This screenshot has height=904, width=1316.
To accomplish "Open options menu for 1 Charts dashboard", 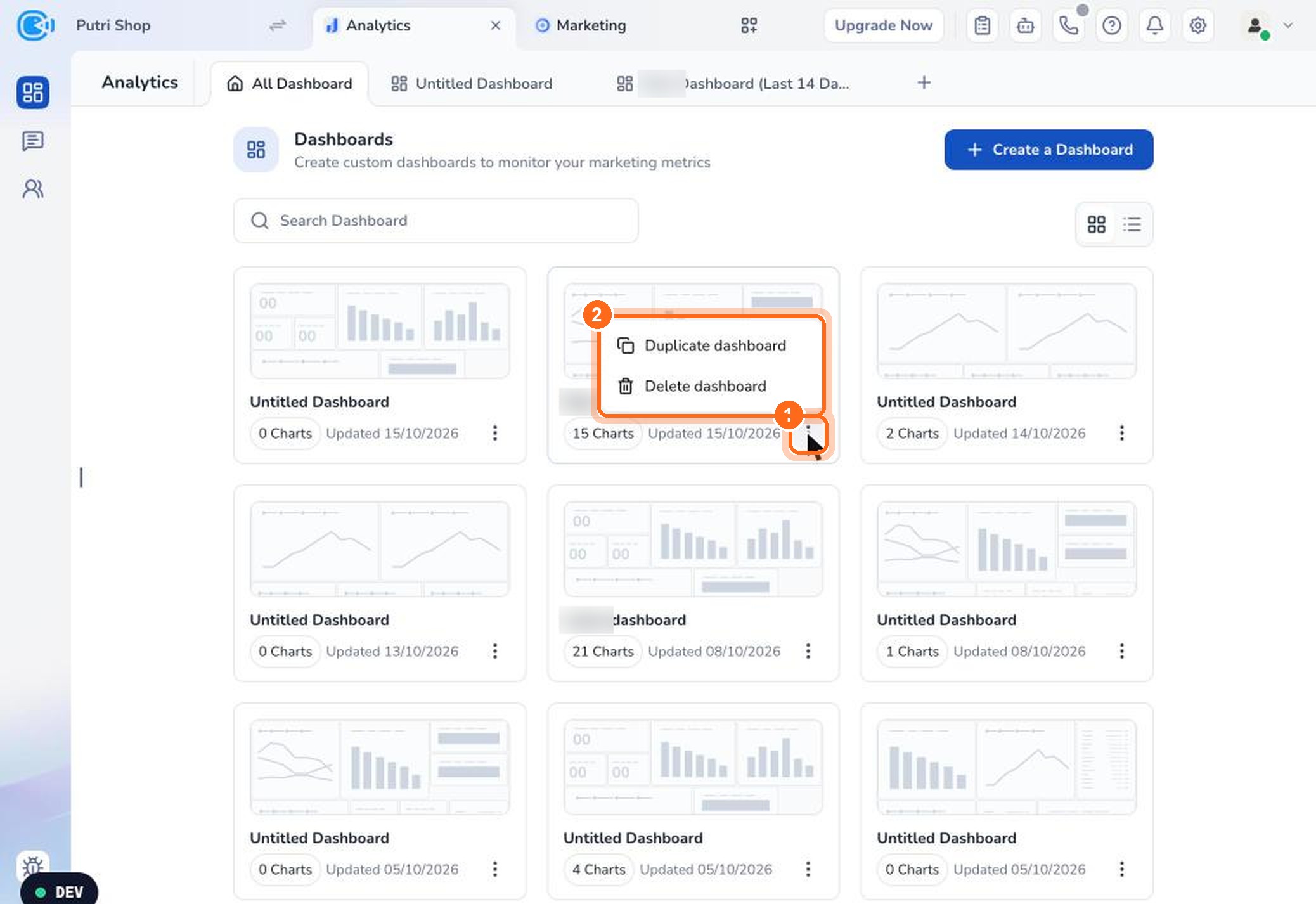I will 1122,651.
